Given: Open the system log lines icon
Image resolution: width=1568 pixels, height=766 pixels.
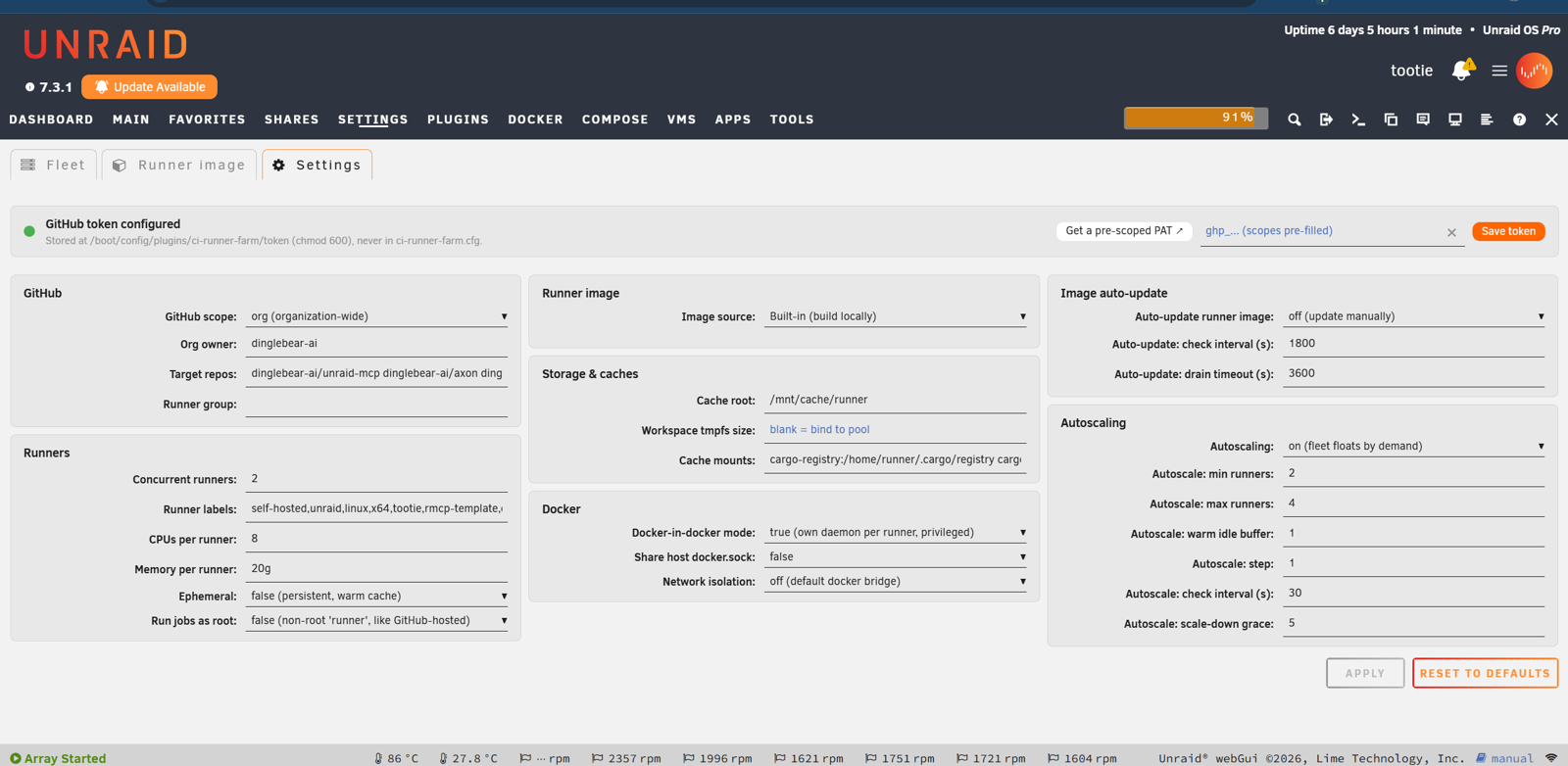Looking at the screenshot, I should pos(1487,120).
